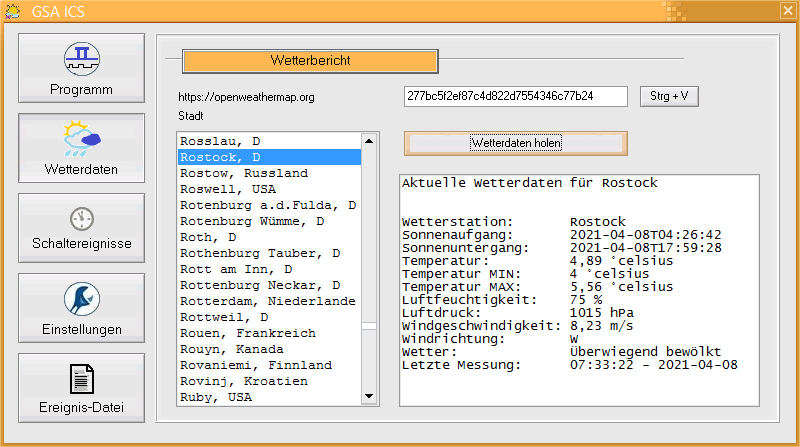Image resolution: width=800 pixels, height=447 pixels.
Task: Click the Windgeschwindigkeit value 8,23 m/s
Action: coord(602,326)
